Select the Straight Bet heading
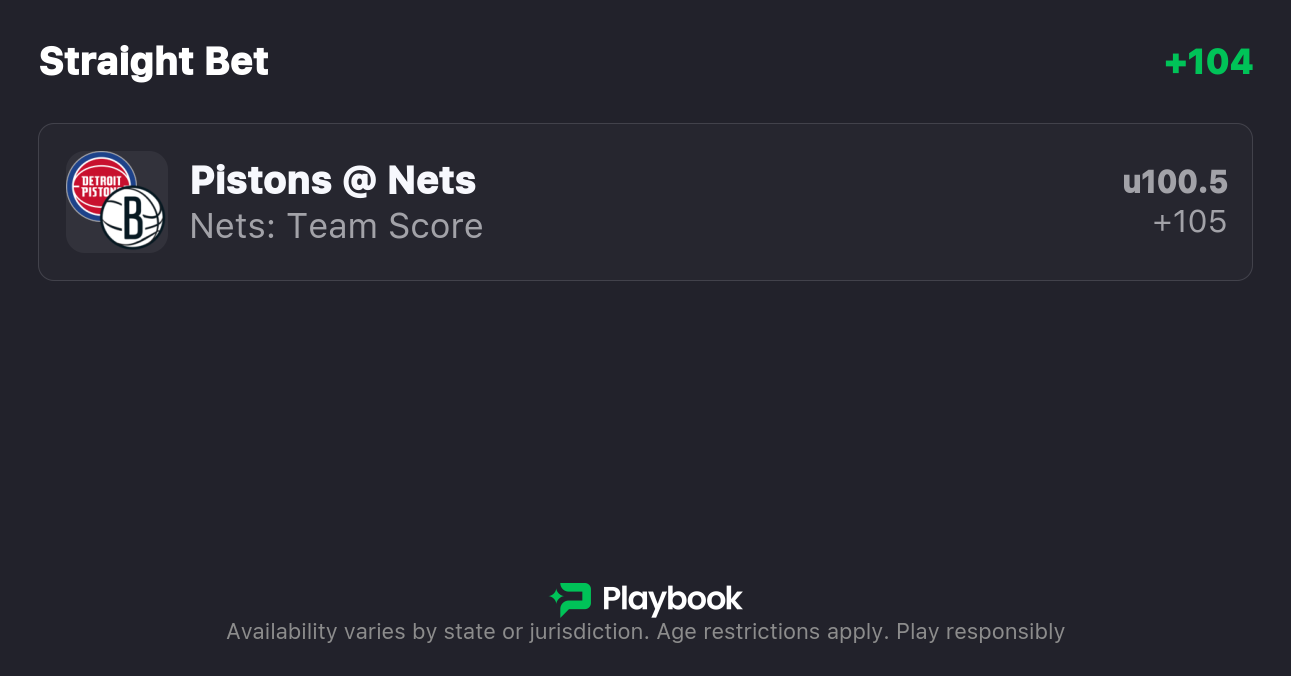The image size is (1291, 676). point(154,62)
